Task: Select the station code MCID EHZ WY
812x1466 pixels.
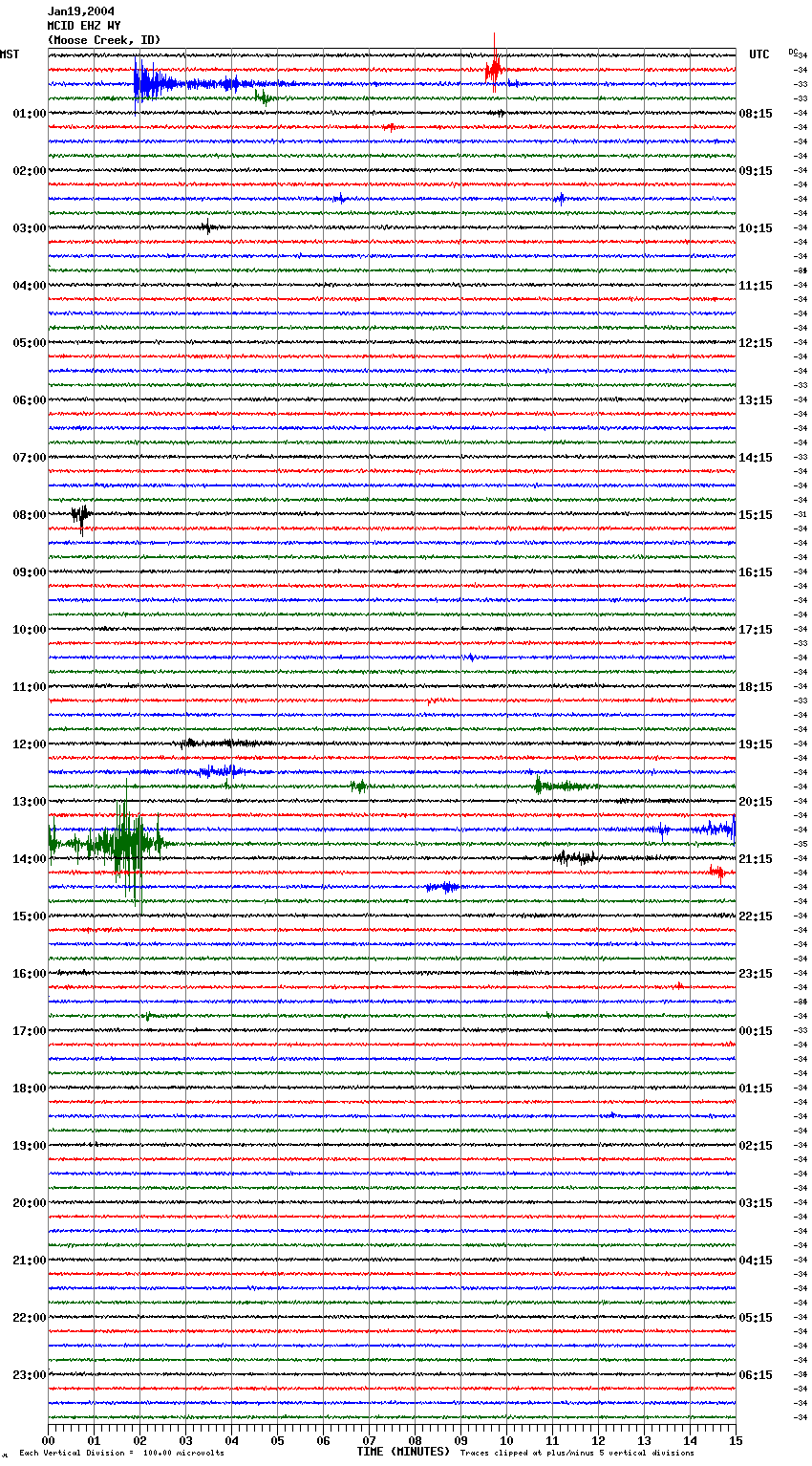Action: (84, 26)
